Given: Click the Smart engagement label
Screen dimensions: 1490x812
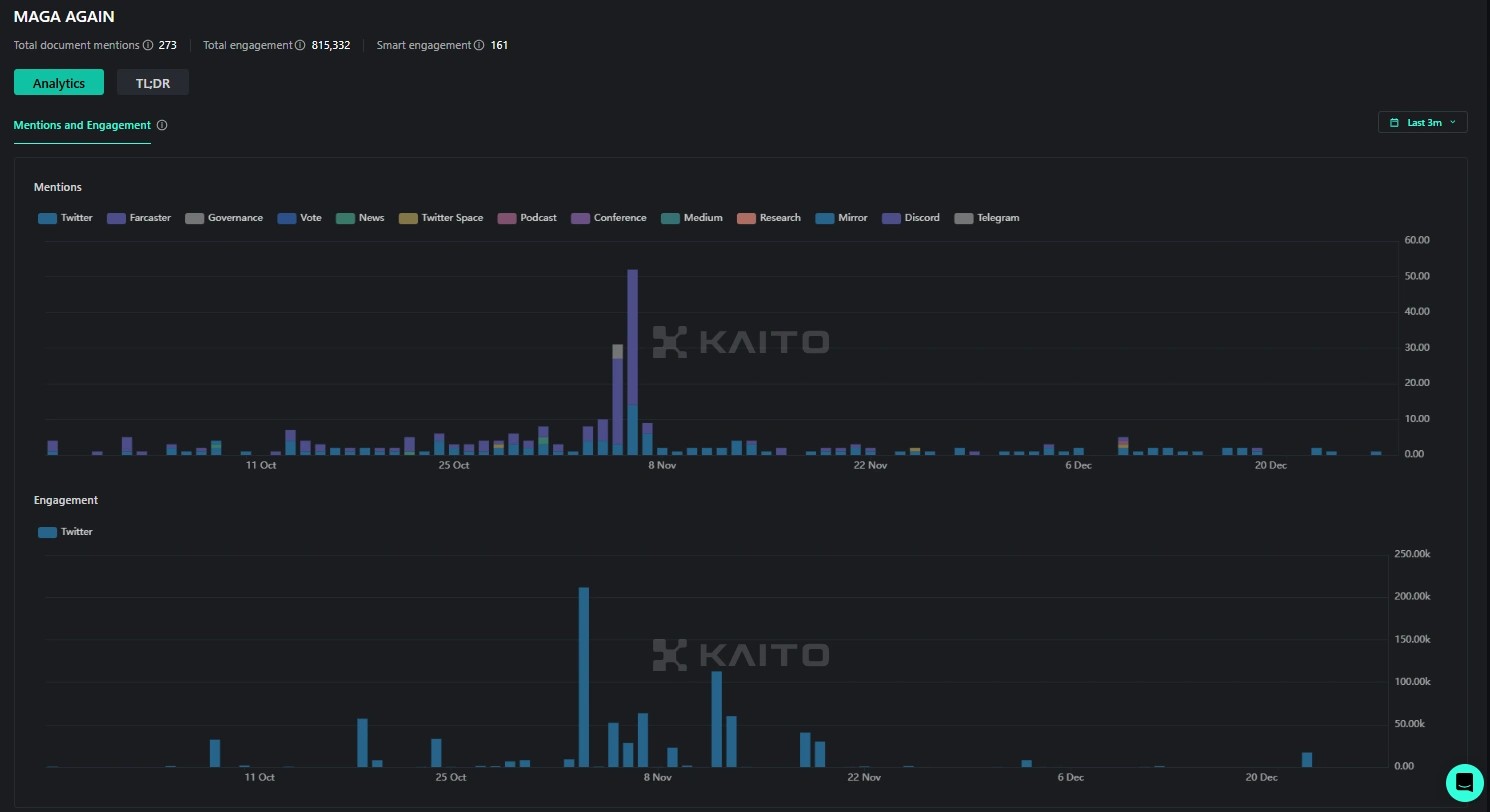Looking at the screenshot, I should [424, 45].
